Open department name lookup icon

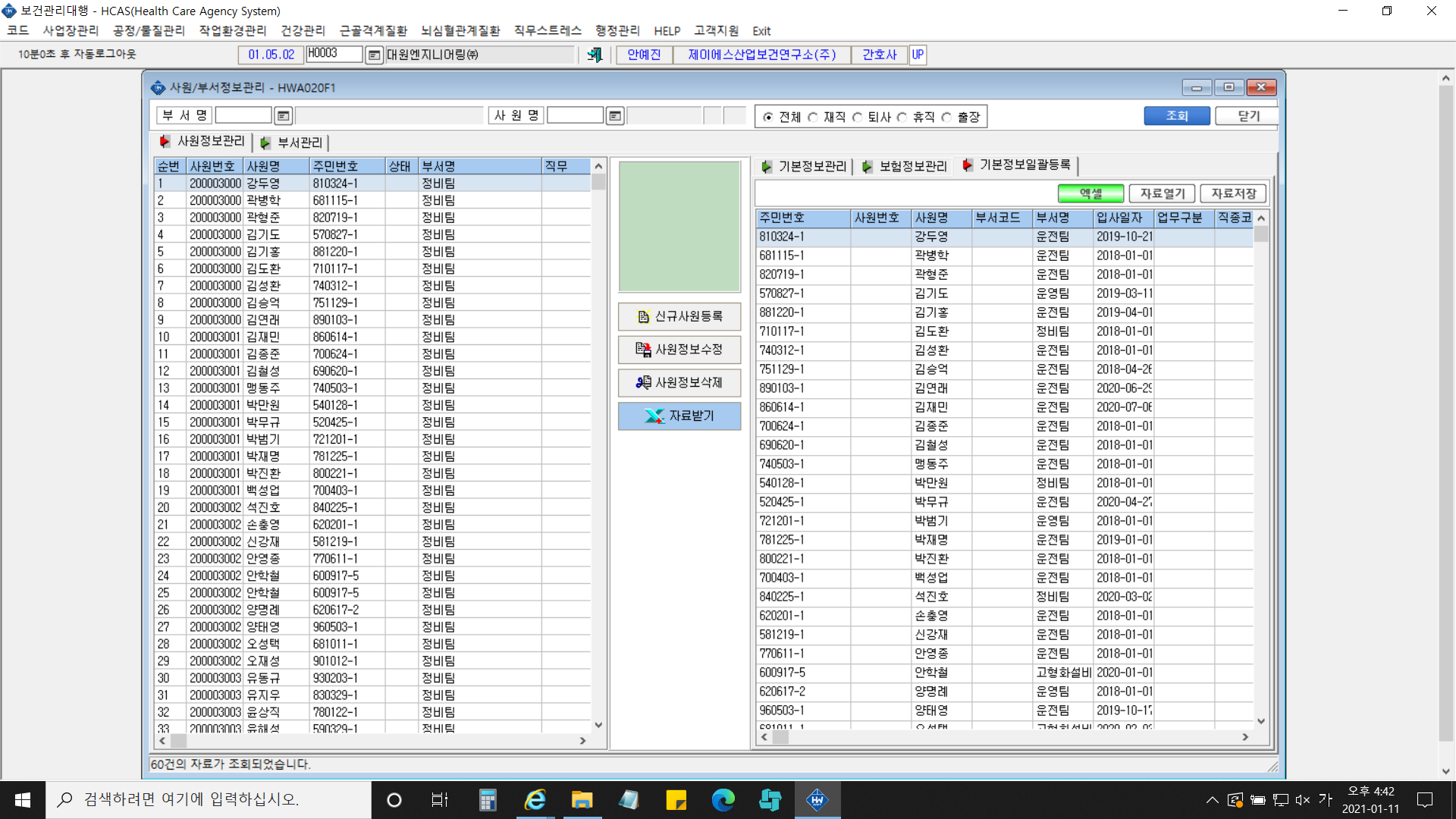click(283, 116)
